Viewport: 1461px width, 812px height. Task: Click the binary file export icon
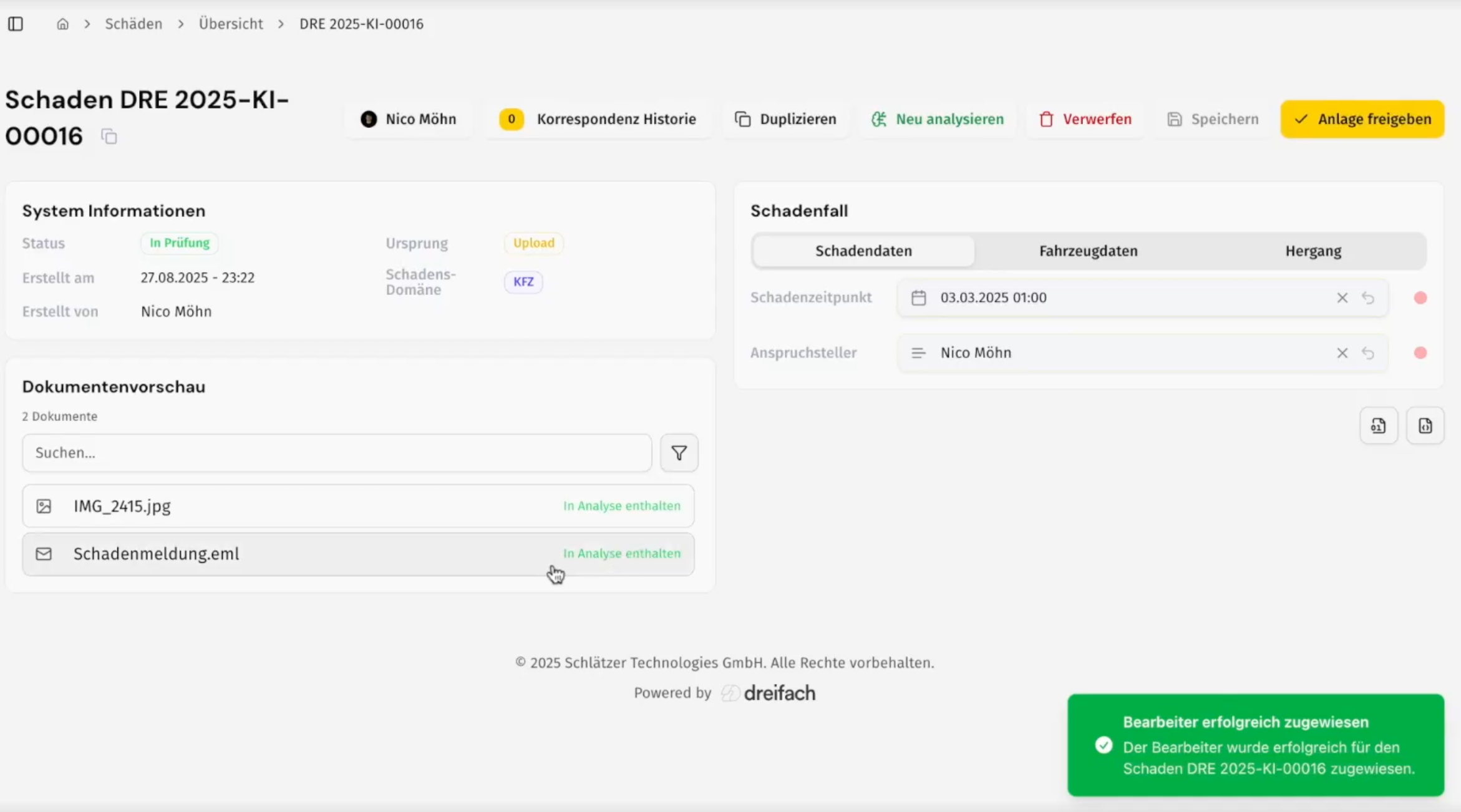1378,426
